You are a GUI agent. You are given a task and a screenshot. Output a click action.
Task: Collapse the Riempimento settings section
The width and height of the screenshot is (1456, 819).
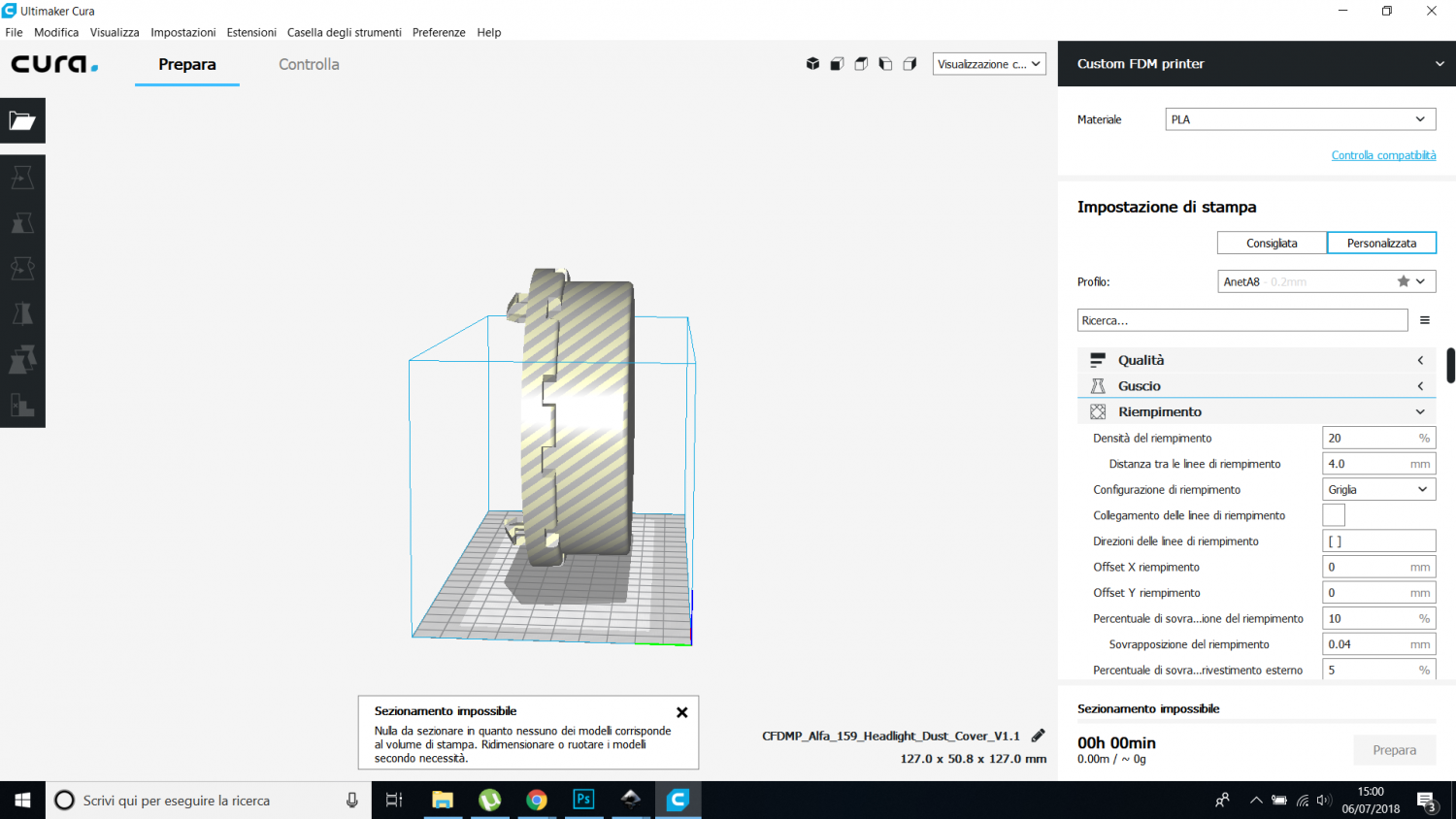pos(1257,411)
